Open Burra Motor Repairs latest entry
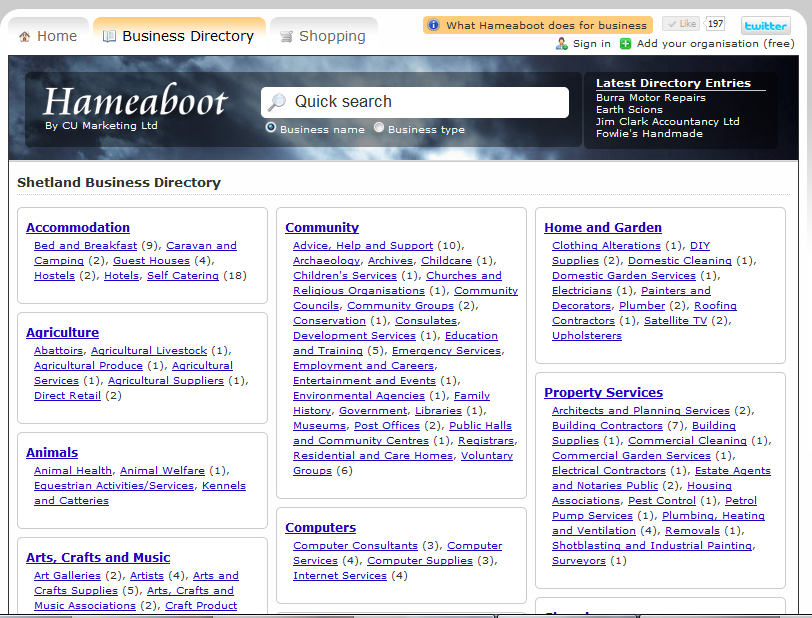 point(650,97)
